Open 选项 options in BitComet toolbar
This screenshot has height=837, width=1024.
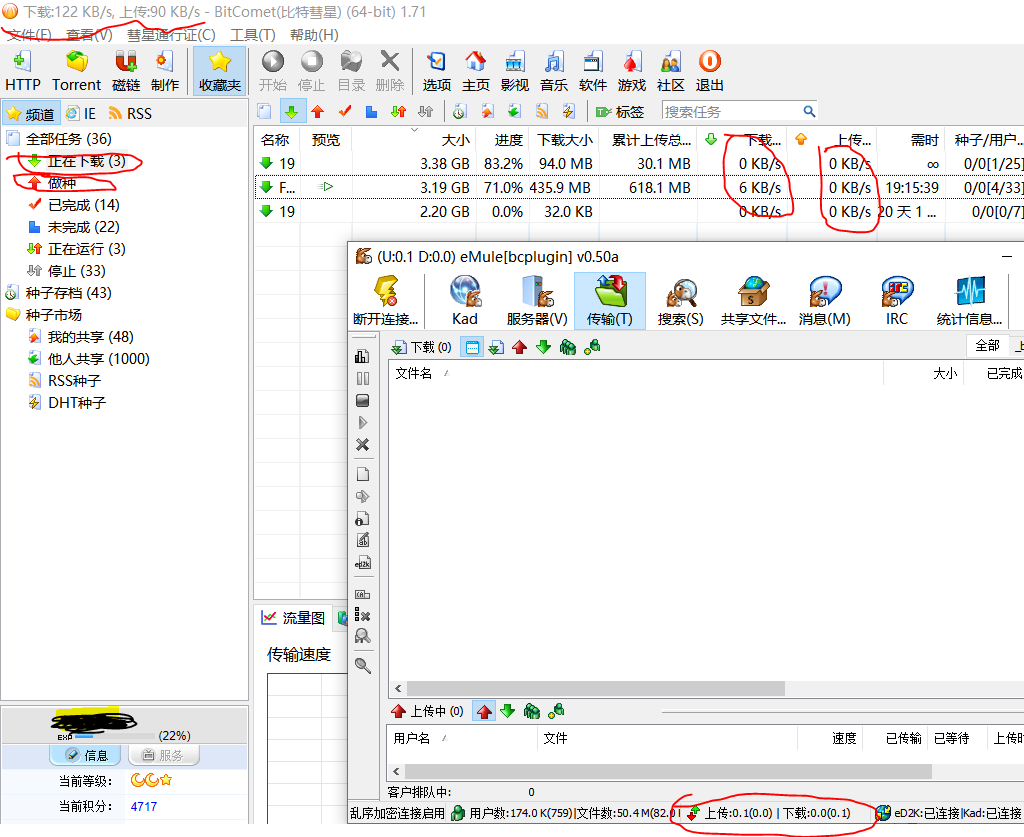tap(436, 71)
